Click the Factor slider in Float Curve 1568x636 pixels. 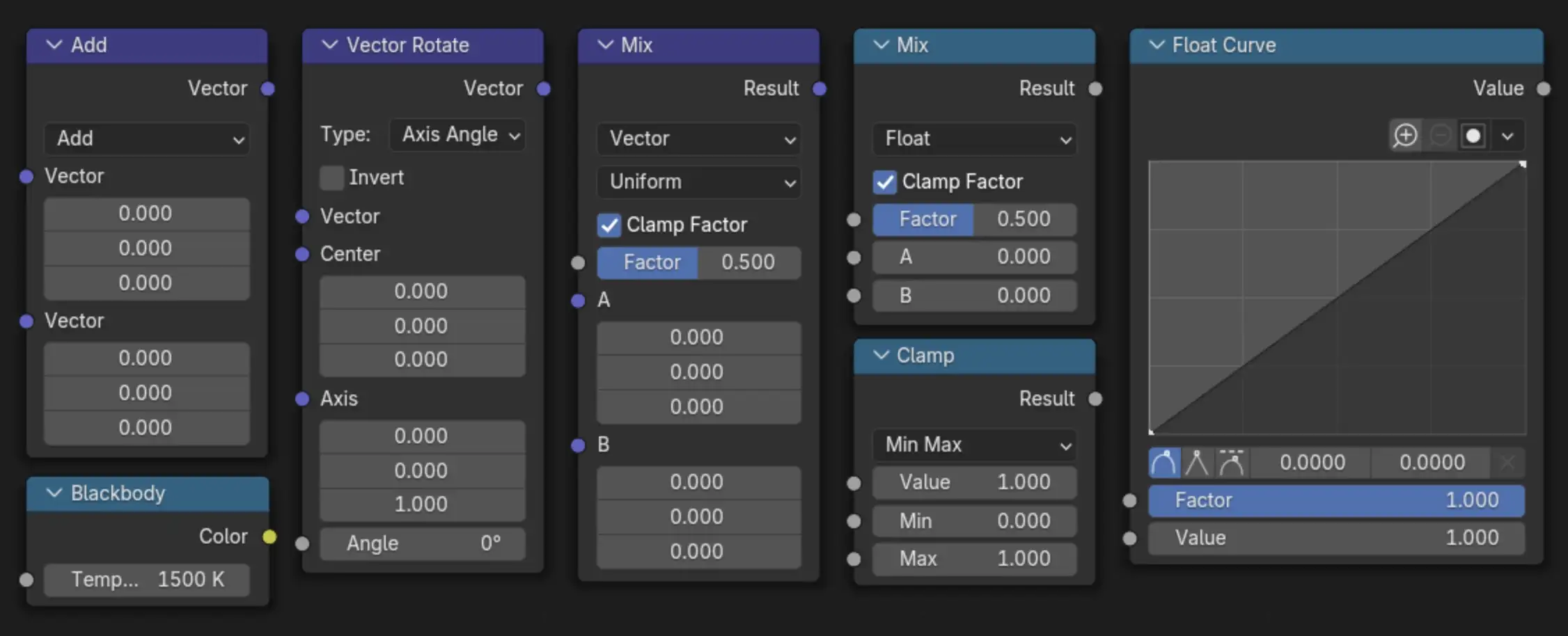click(1335, 500)
